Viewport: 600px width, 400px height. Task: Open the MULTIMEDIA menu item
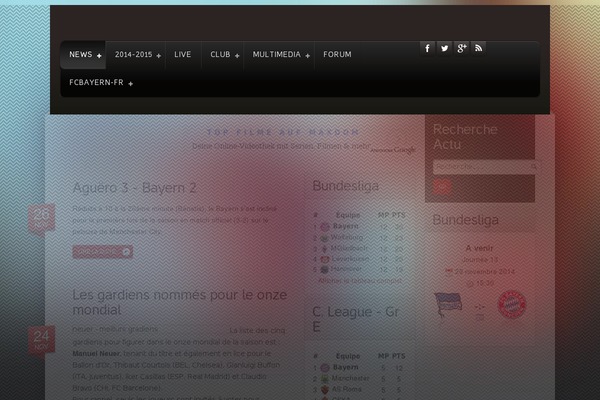tap(279, 55)
